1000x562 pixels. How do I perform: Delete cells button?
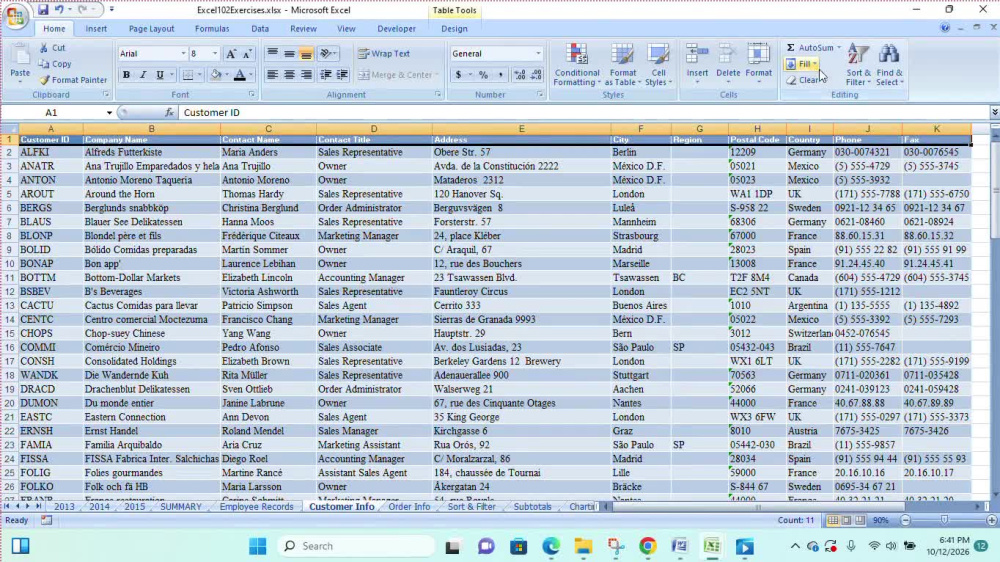(728, 63)
